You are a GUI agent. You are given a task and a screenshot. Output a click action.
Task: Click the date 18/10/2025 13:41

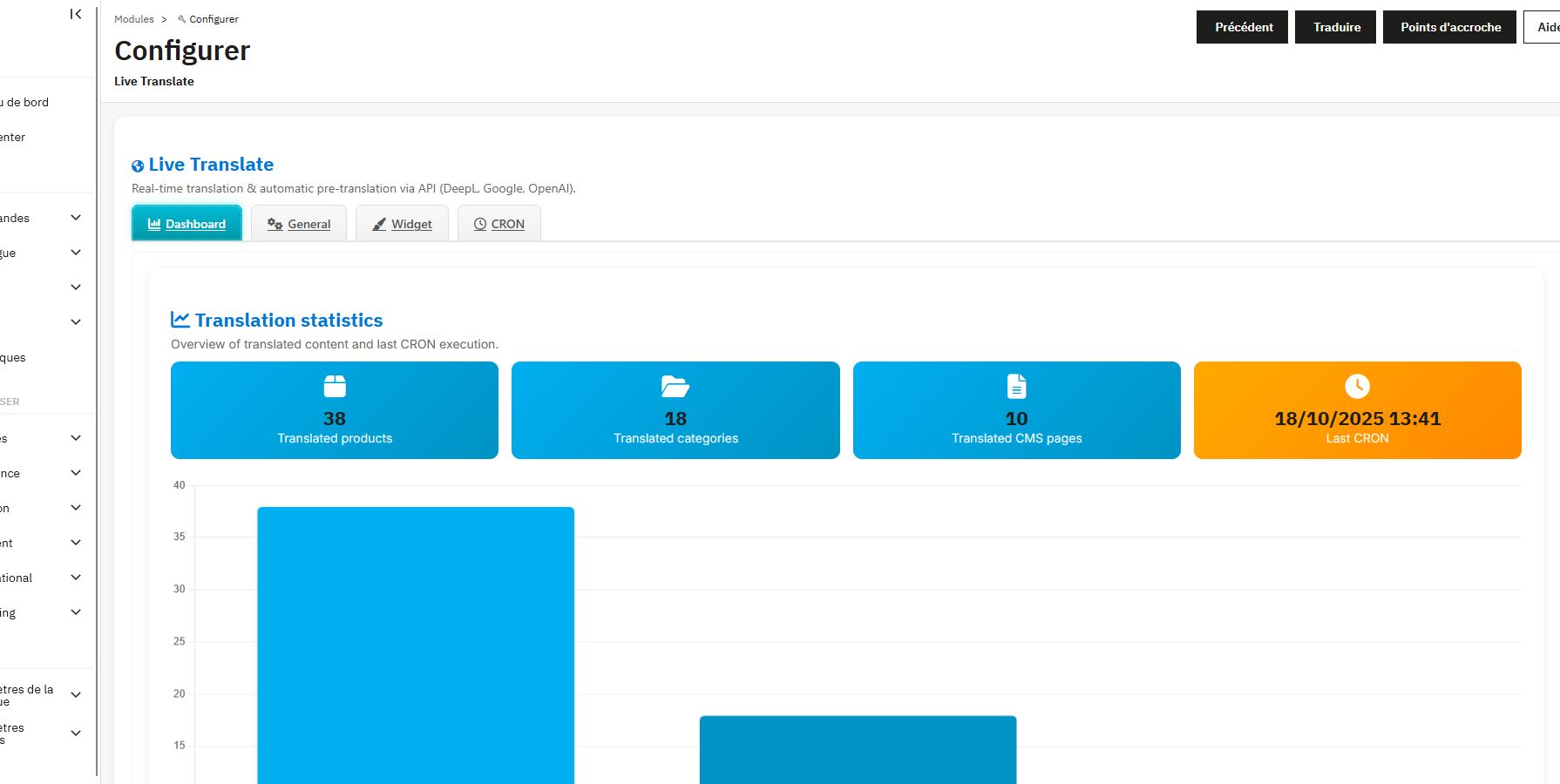[1357, 419]
